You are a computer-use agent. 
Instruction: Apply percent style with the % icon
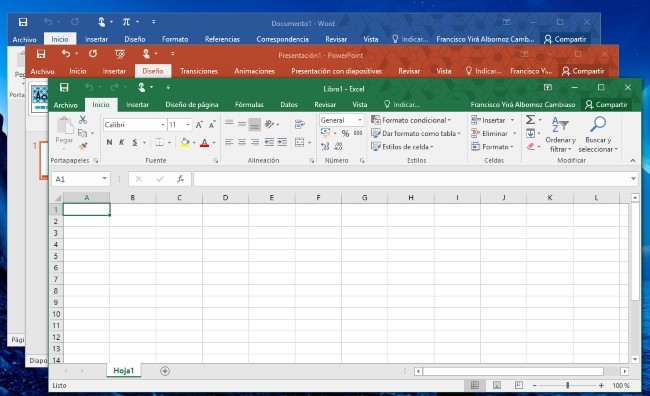[345, 133]
